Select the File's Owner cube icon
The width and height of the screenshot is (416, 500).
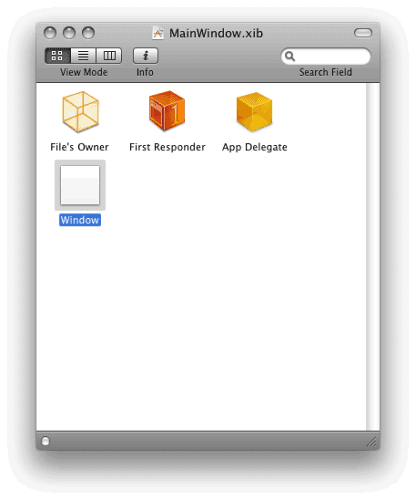click(80, 112)
